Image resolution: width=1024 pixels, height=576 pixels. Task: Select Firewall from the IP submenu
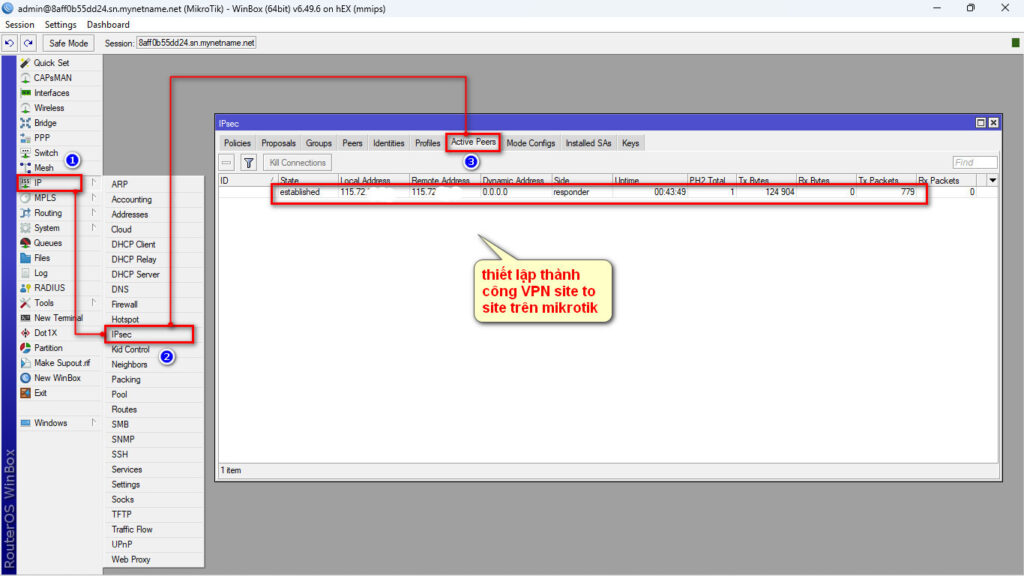click(x=124, y=304)
